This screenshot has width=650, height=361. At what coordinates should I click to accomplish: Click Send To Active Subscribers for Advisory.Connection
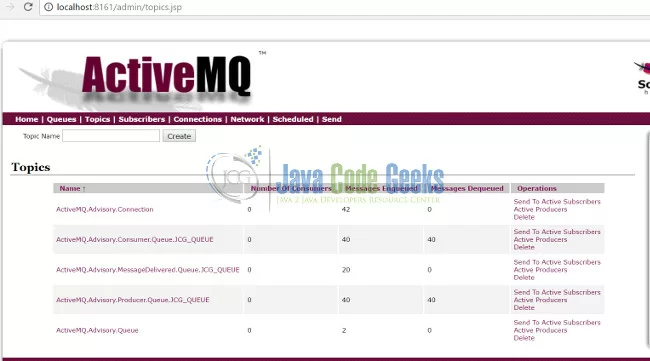tap(557, 201)
